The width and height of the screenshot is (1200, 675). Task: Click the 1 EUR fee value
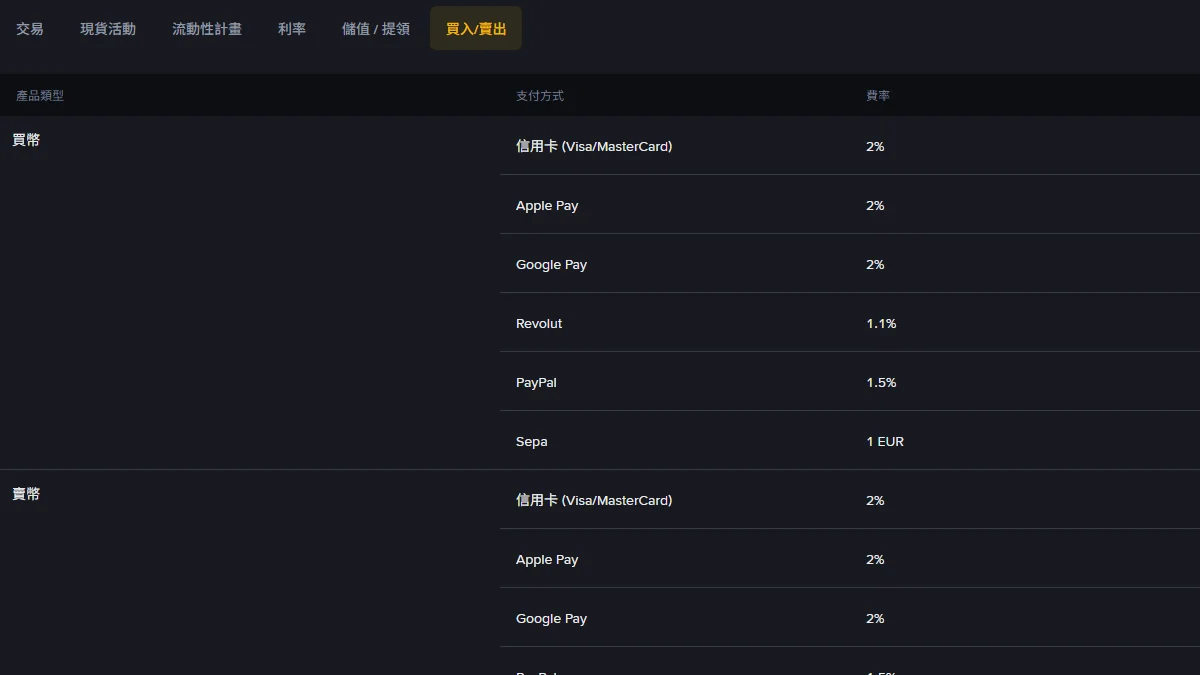click(885, 441)
